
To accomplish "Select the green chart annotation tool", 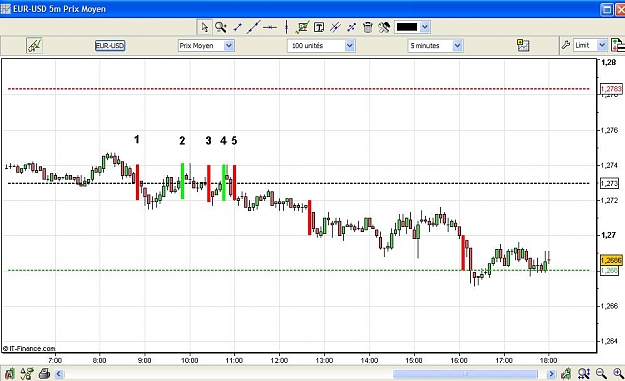I will (302, 27).
